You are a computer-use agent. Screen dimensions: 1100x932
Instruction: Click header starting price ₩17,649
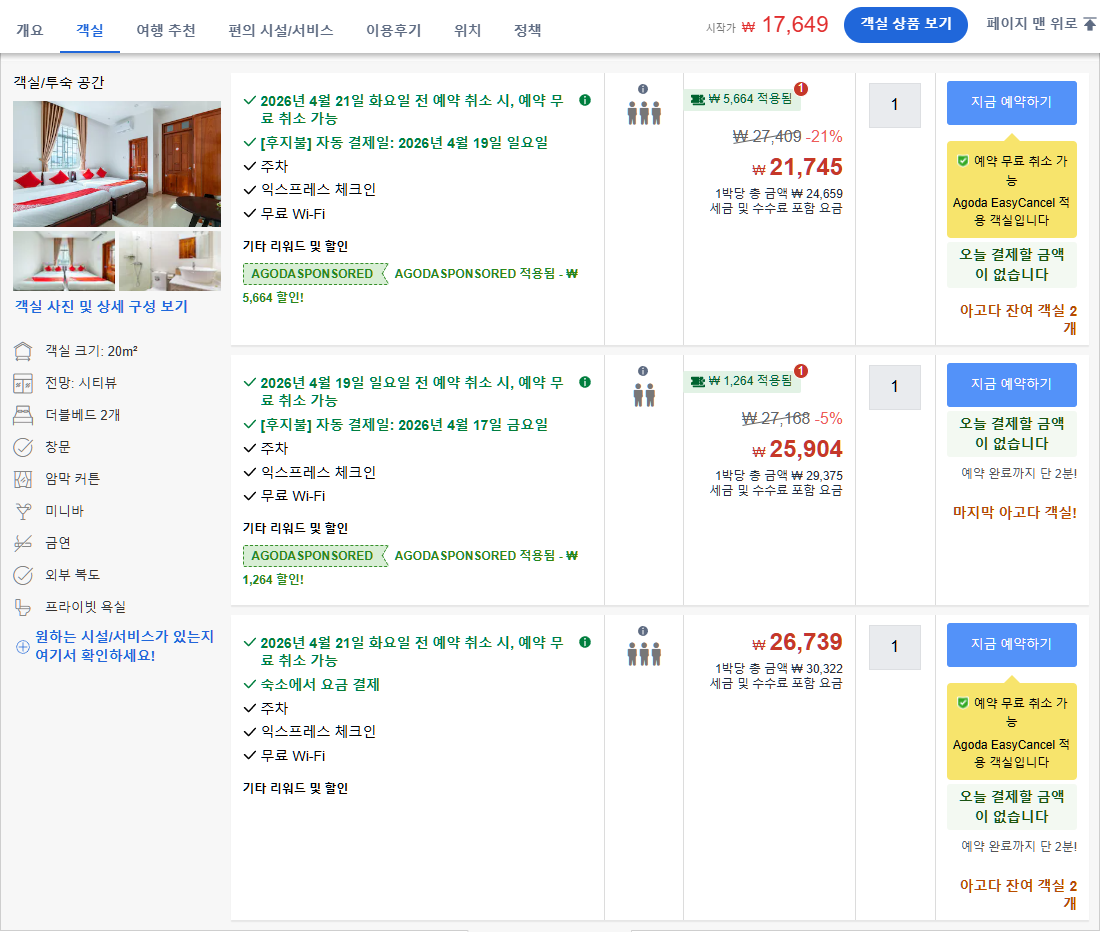coord(785,25)
